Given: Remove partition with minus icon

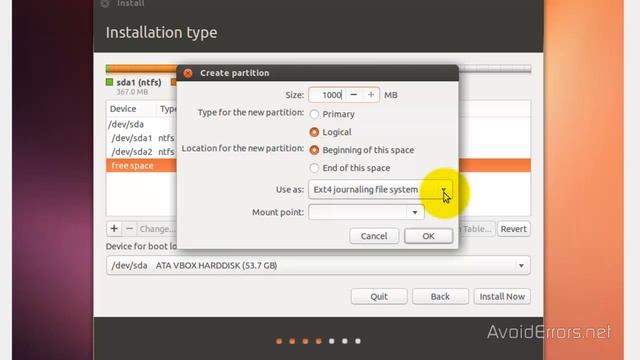Looking at the screenshot, I should pyautogui.click(x=129, y=229).
